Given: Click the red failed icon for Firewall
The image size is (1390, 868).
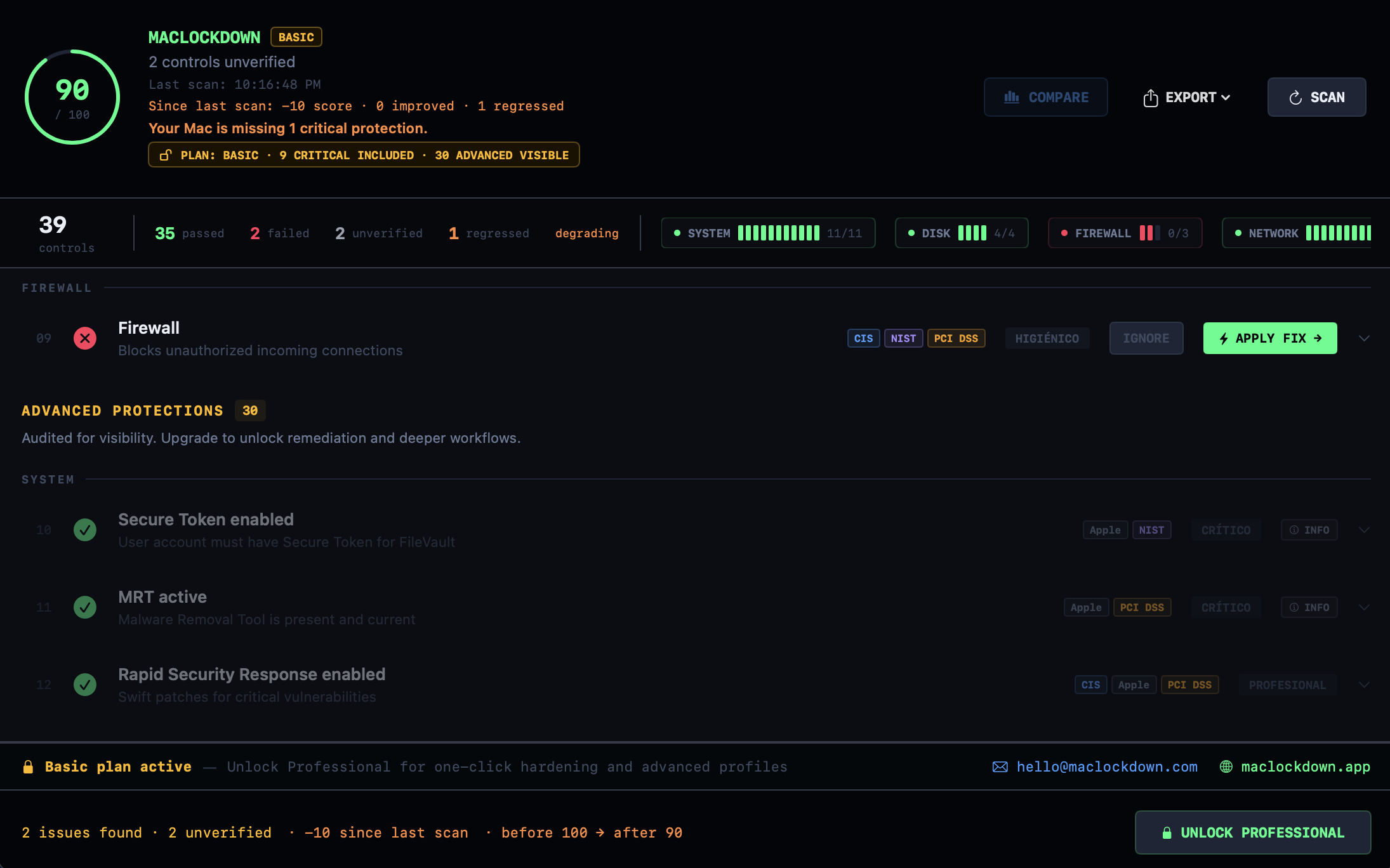Looking at the screenshot, I should [85, 338].
